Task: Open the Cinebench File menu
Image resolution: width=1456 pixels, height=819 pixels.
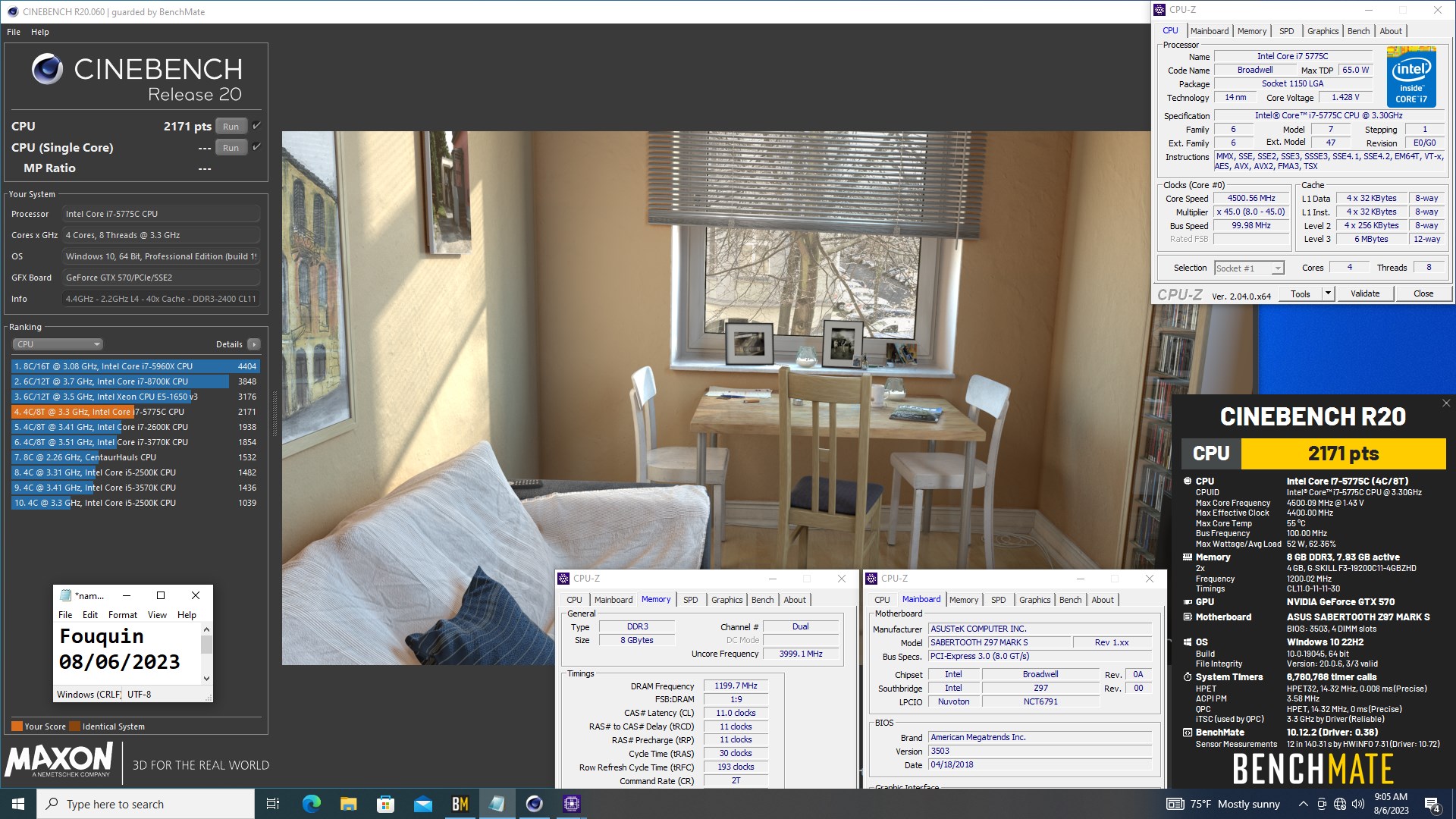Action: click(14, 32)
